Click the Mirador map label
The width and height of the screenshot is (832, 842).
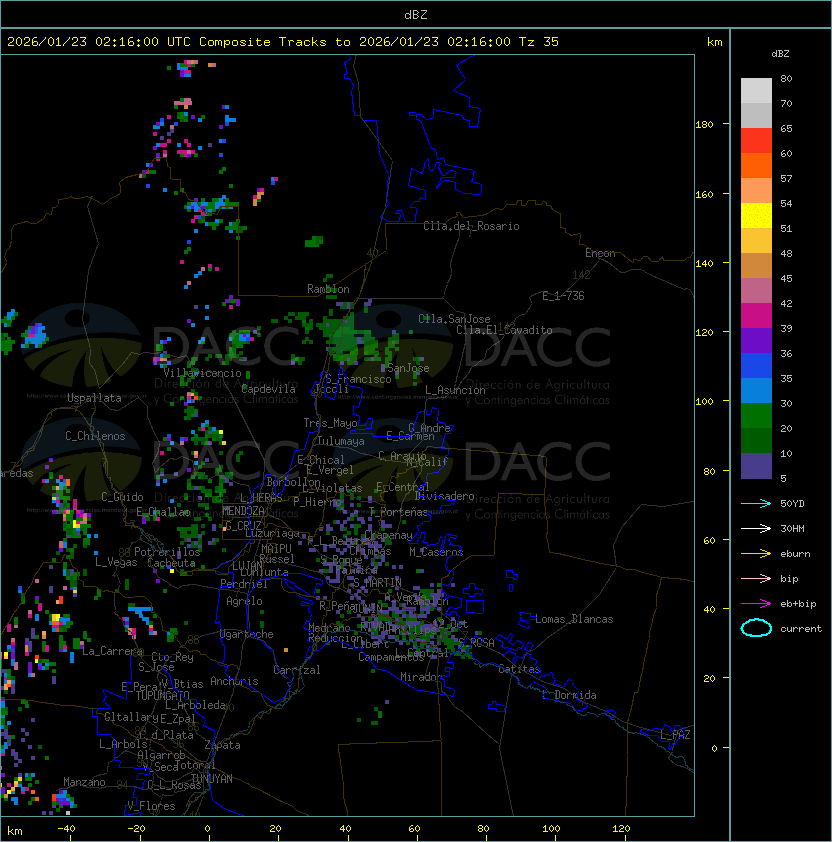pyautogui.click(x=422, y=677)
